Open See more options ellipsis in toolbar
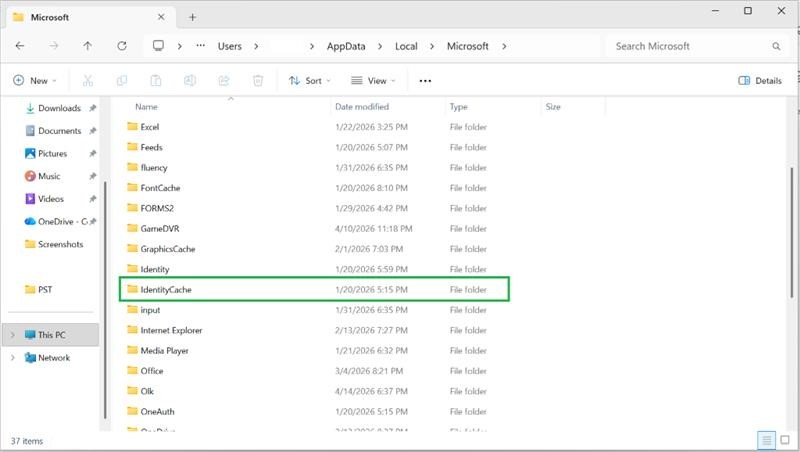Screen dimensions: 800x452 click(425, 81)
